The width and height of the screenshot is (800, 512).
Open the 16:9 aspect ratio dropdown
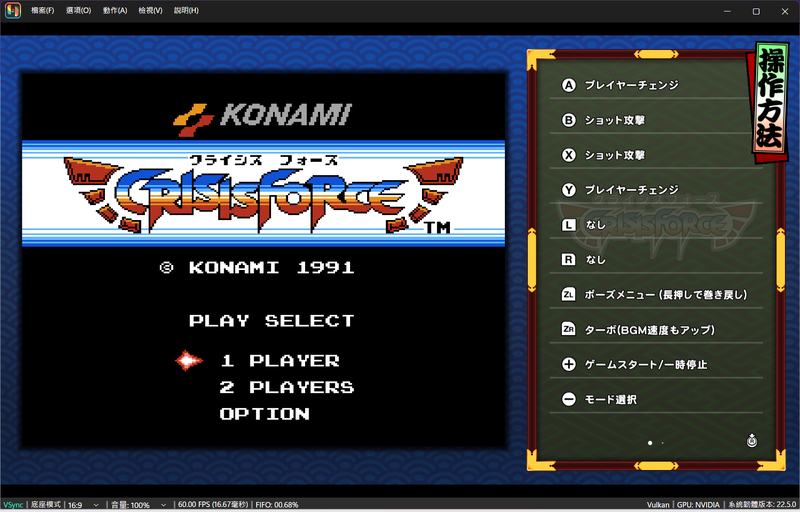[83, 505]
